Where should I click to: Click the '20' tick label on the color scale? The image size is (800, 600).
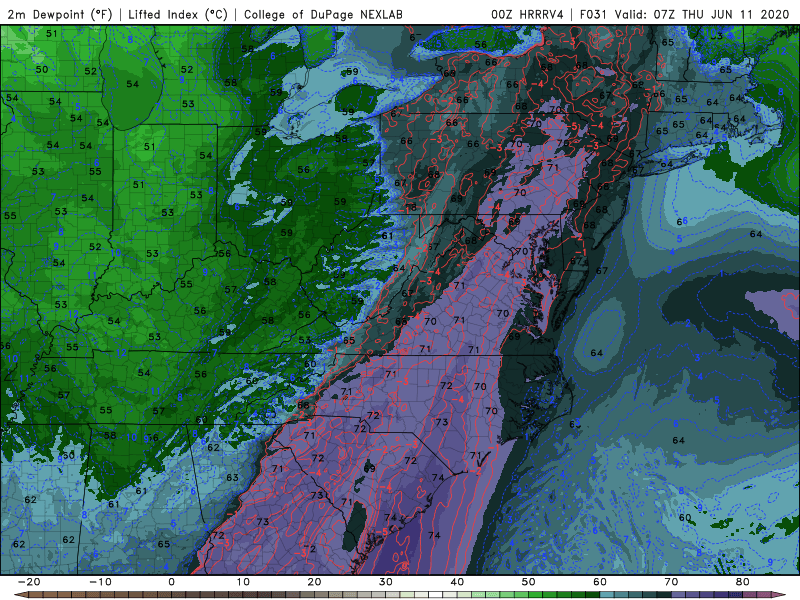tap(314, 582)
